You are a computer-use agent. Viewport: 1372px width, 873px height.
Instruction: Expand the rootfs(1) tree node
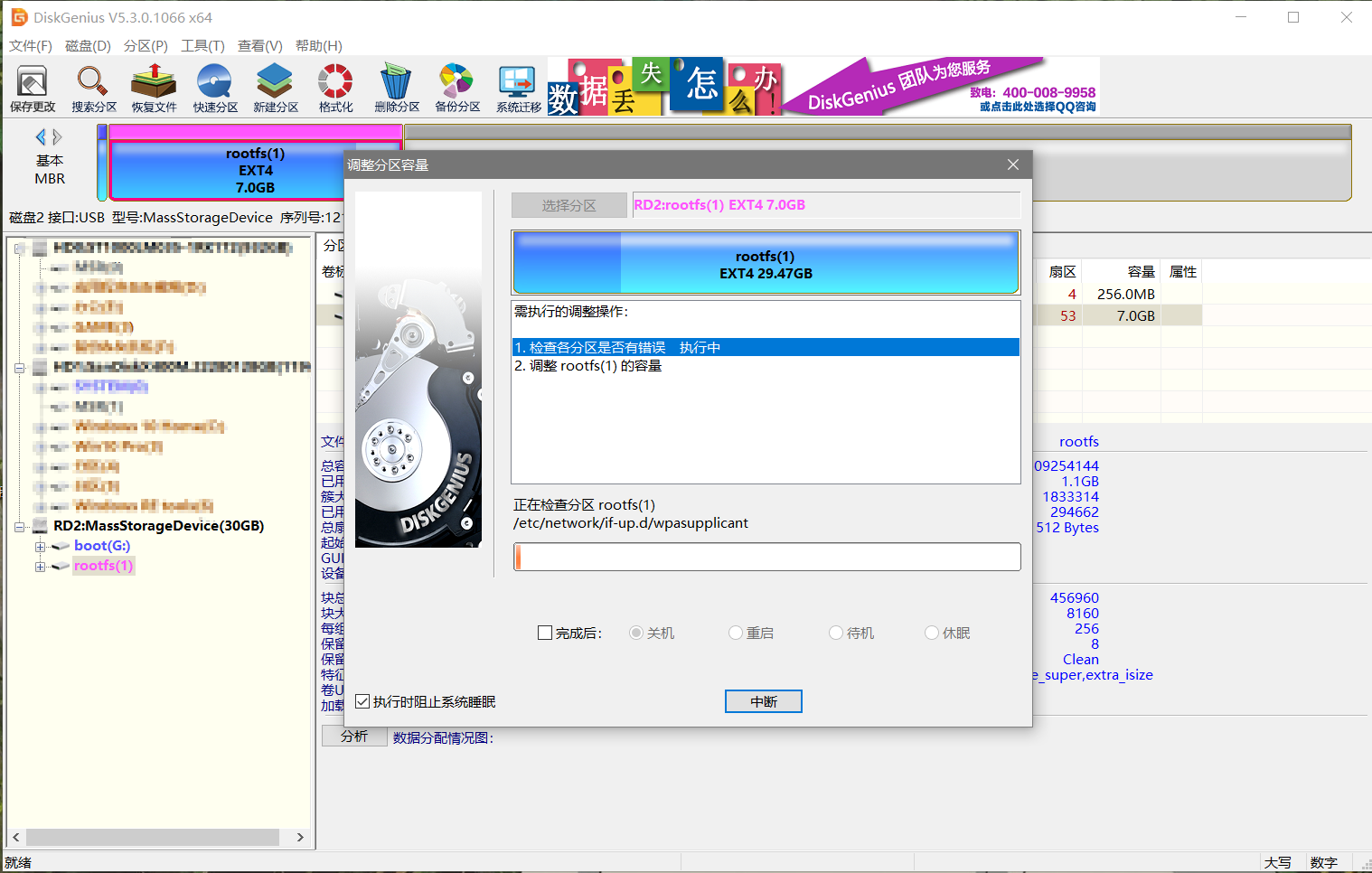tap(40, 567)
